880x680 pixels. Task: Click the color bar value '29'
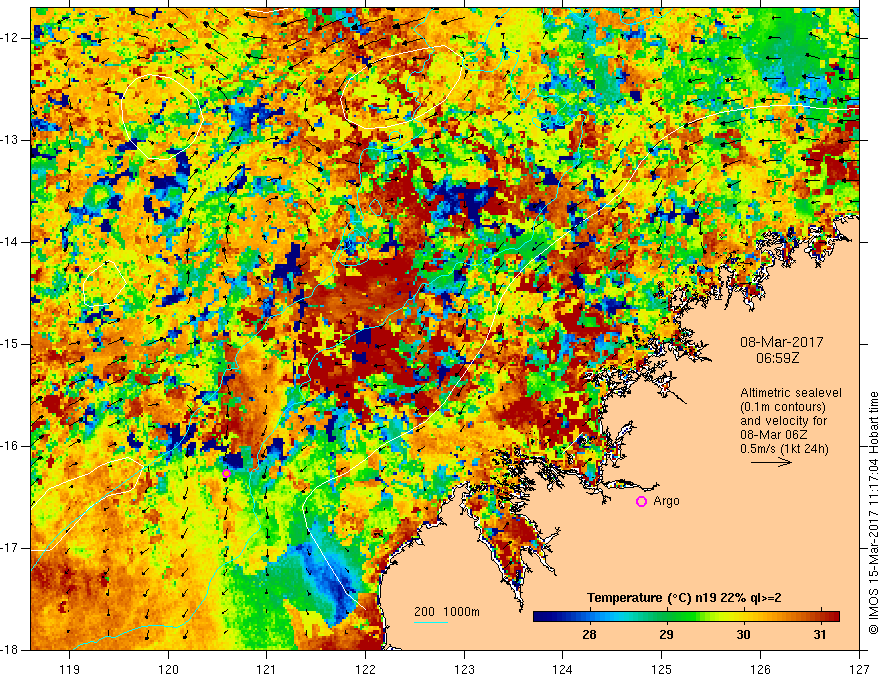click(x=666, y=635)
